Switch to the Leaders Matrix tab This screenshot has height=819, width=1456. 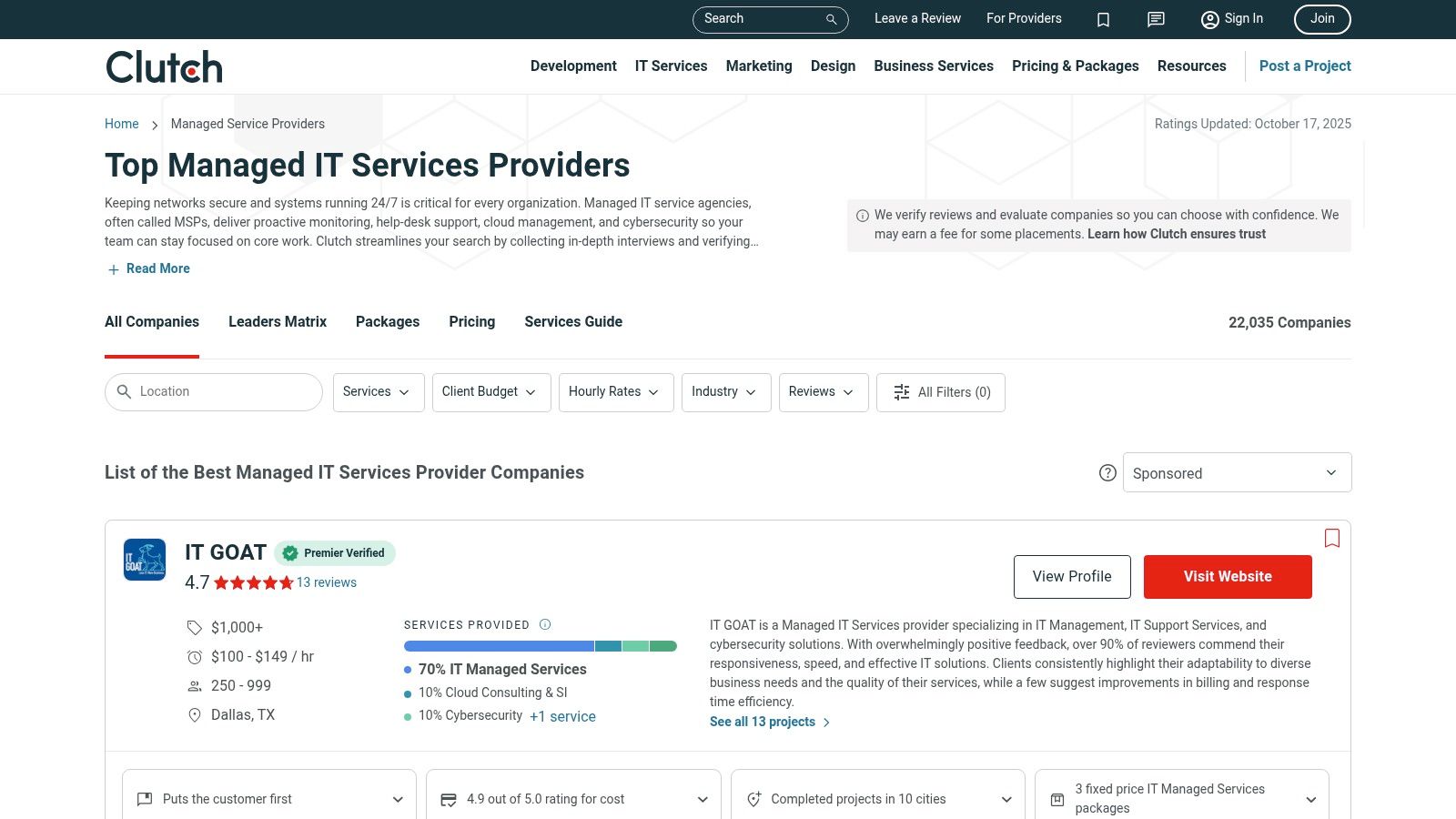278,321
